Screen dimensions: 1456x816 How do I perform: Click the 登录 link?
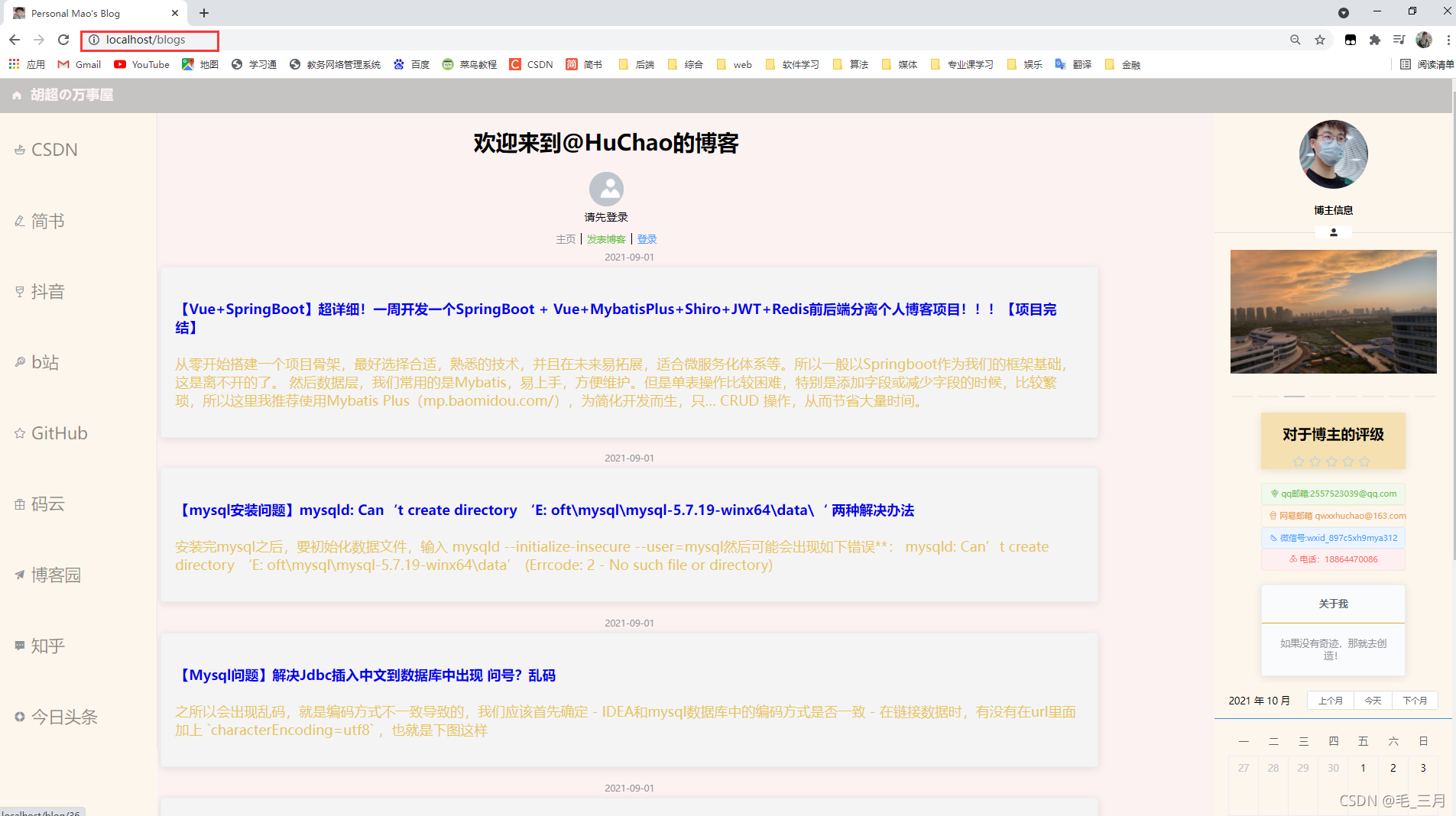point(647,239)
